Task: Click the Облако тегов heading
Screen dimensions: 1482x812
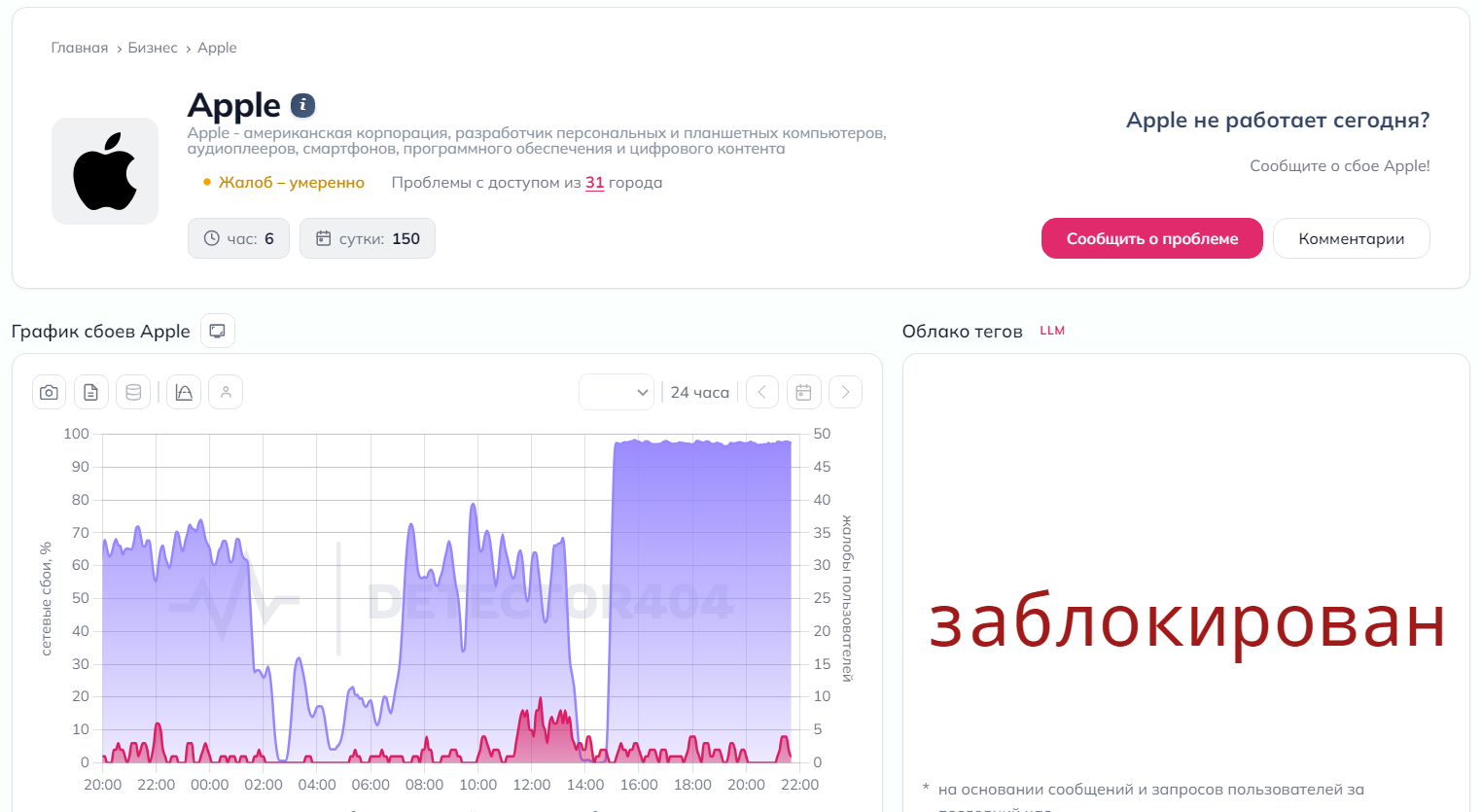Action: click(963, 332)
